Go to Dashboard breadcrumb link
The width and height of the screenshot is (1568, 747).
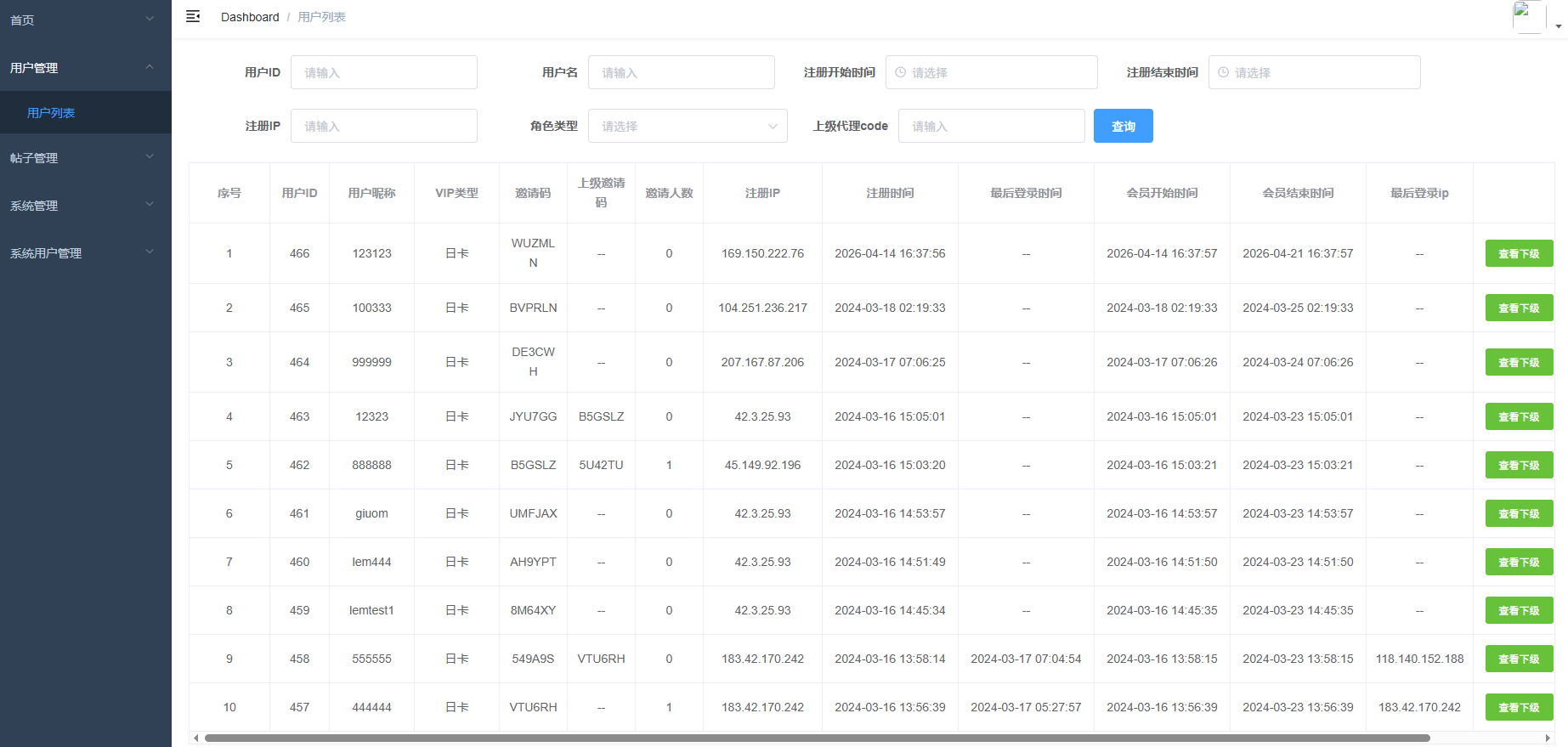[x=249, y=17]
